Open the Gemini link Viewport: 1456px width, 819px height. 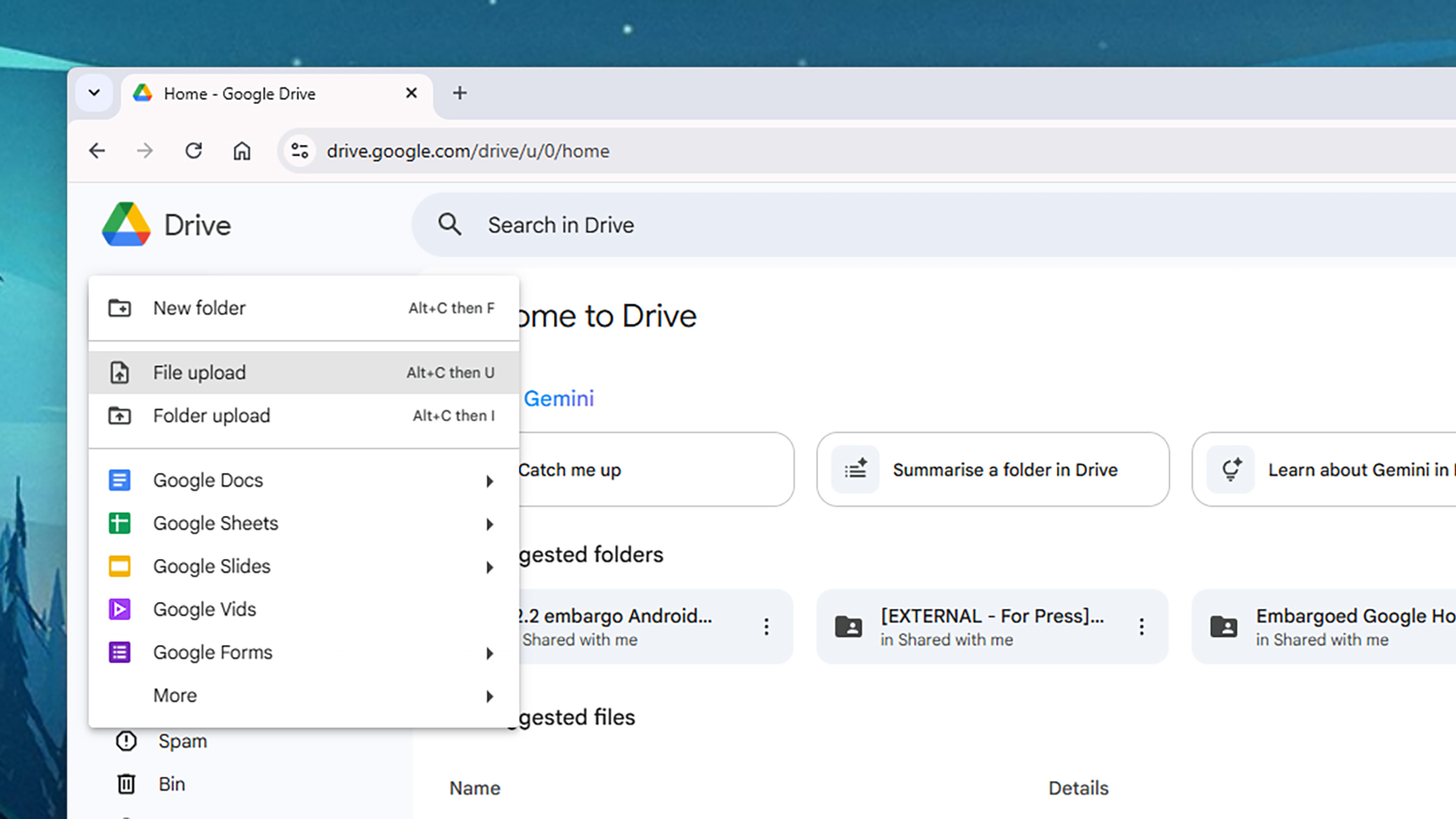(558, 398)
